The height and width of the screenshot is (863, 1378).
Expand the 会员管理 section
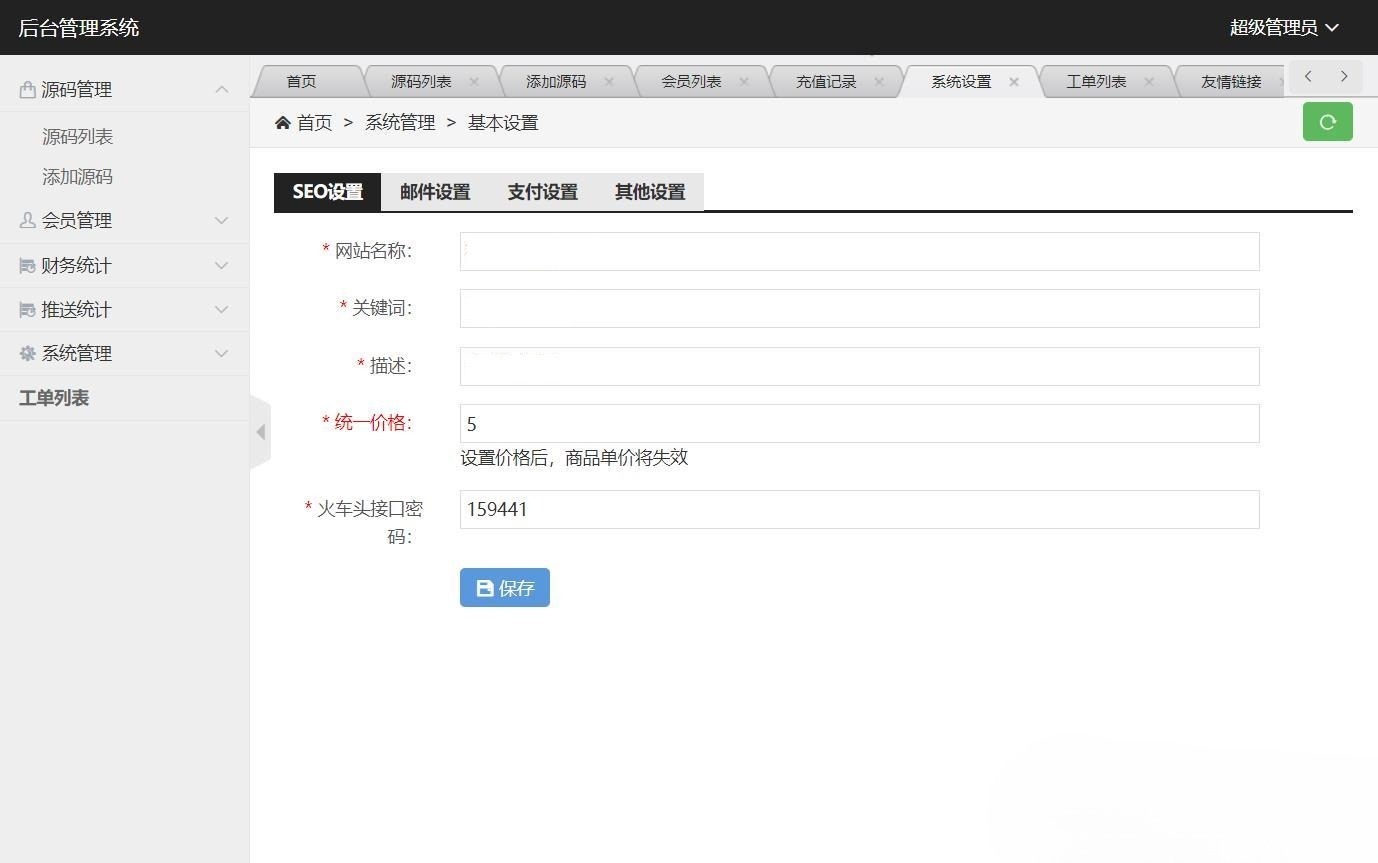tap(221, 220)
